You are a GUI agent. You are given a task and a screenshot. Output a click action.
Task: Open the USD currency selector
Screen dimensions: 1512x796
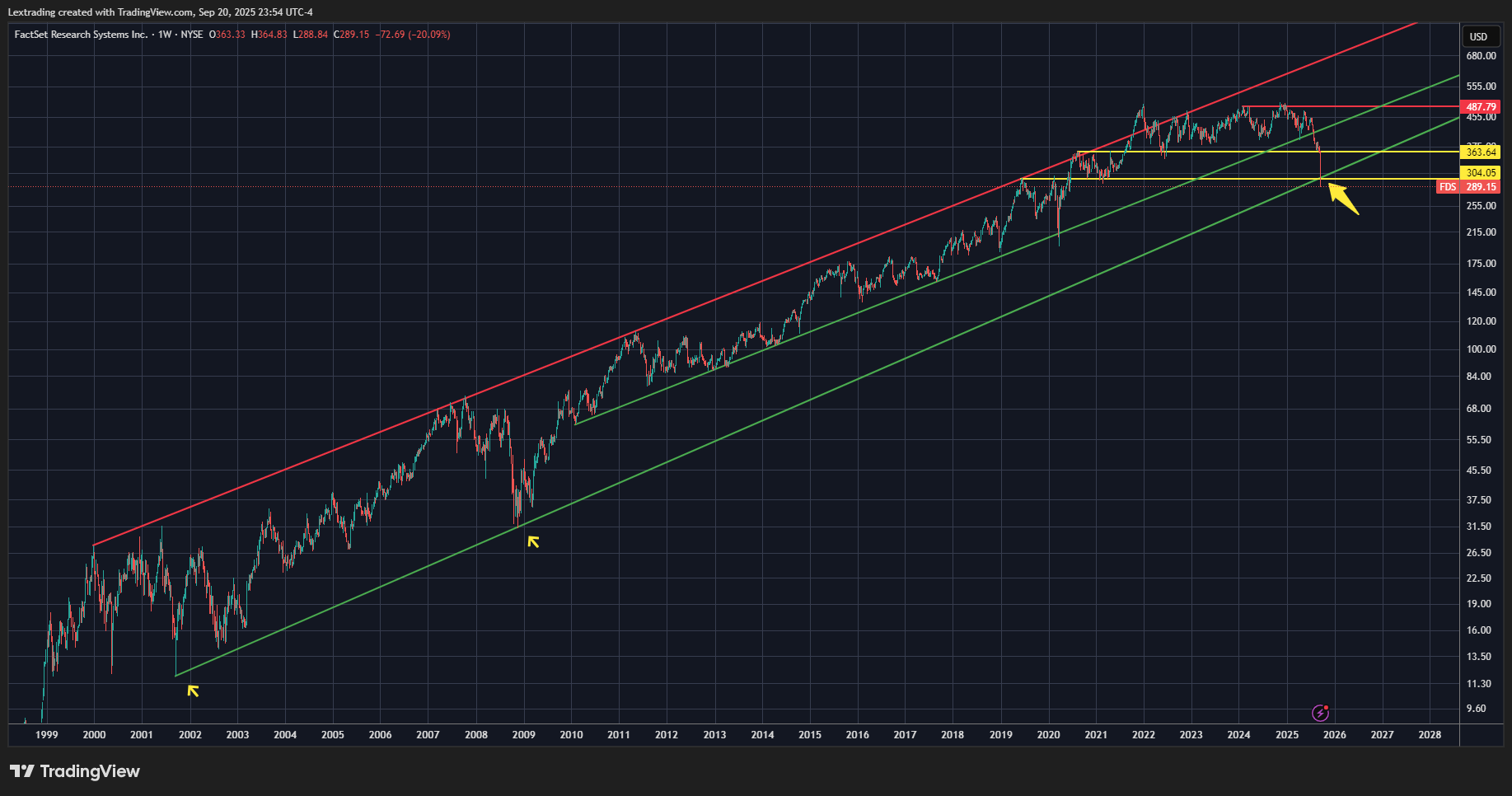point(1479,36)
